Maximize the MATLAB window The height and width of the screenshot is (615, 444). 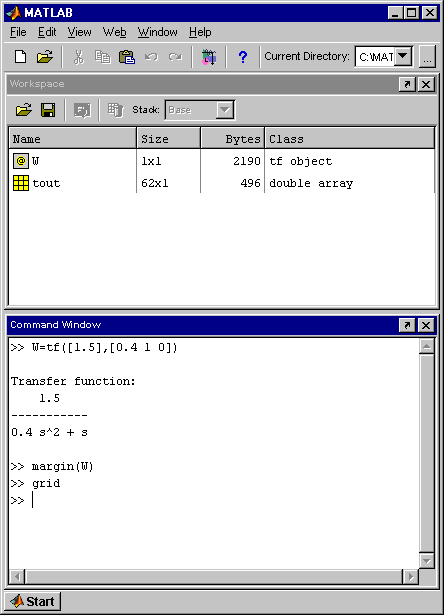point(412,13)
